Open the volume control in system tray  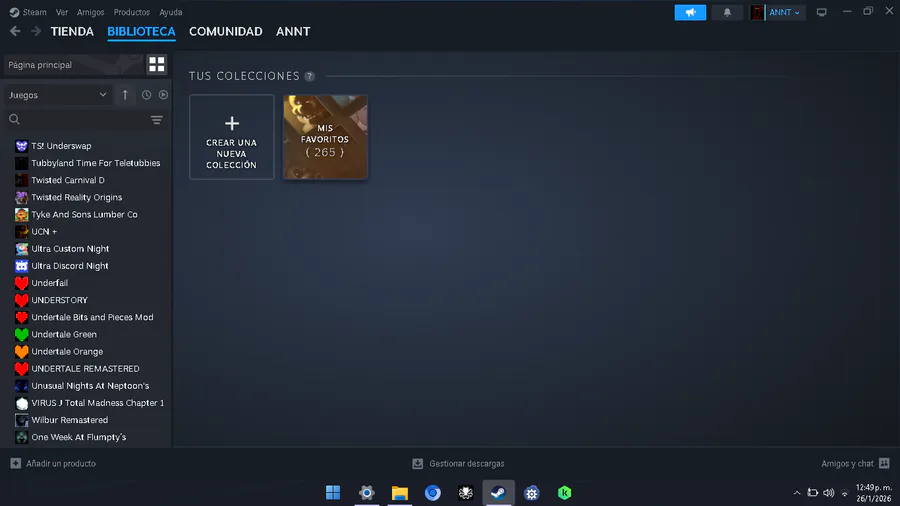[828, 493]
